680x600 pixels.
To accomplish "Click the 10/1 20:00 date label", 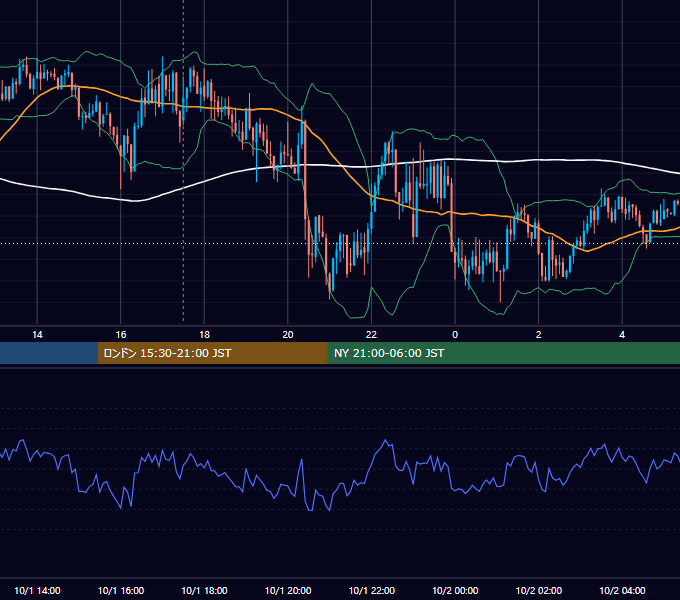I will coord(288,590).
